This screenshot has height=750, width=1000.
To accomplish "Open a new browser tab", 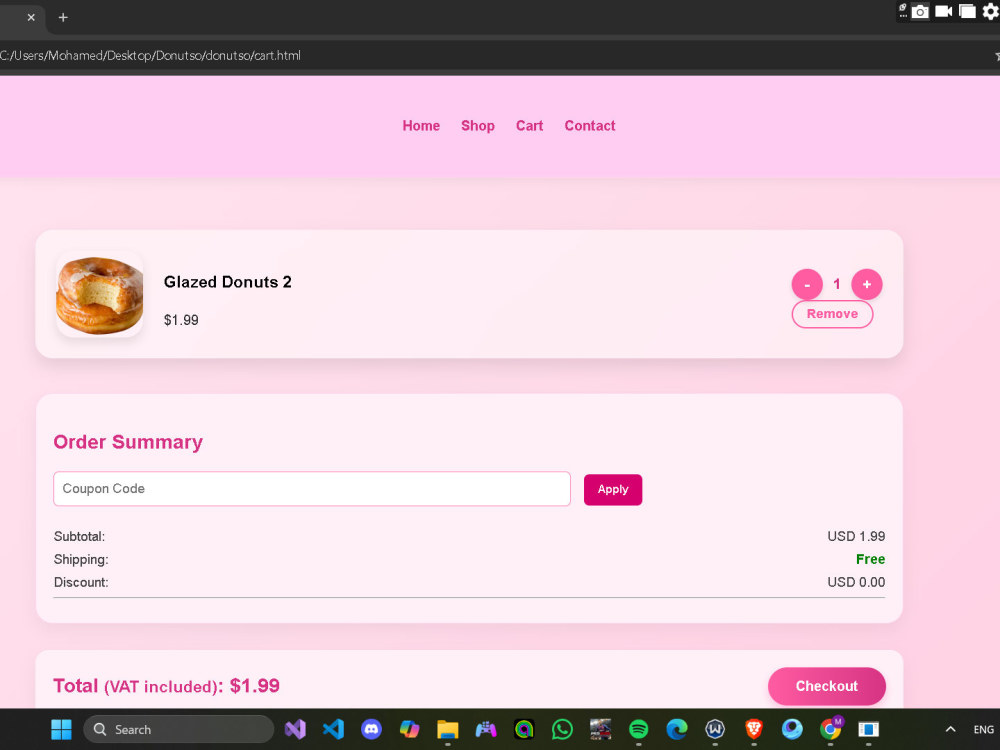I will 62,18.
